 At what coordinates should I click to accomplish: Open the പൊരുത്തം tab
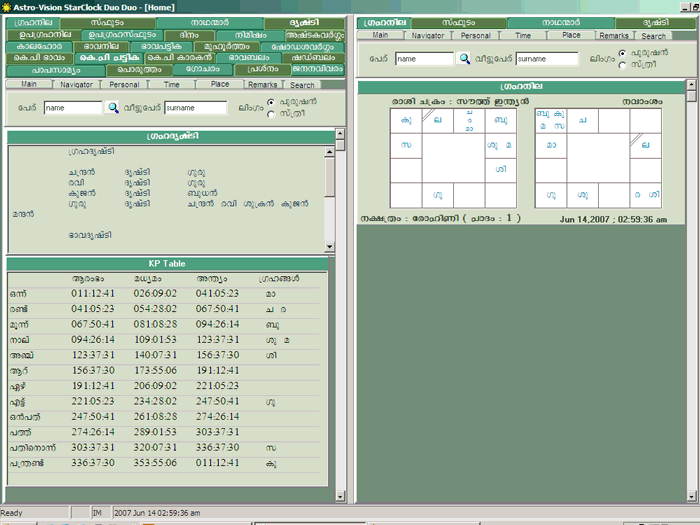coord(139,70)
